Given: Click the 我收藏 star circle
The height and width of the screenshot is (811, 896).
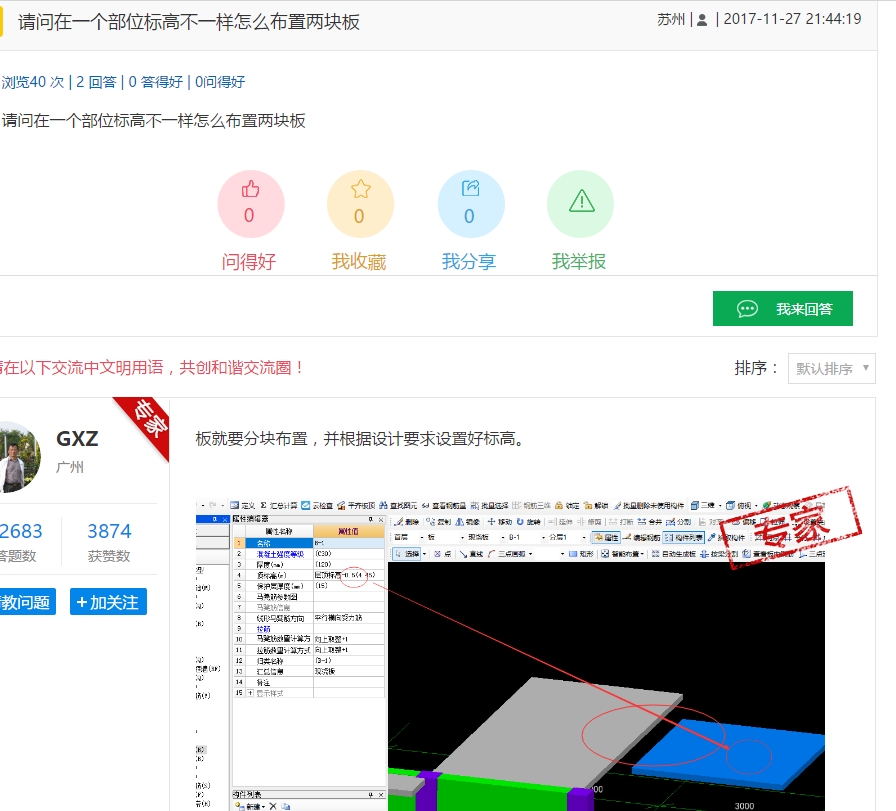Looking at the screenshot, I should 360,204.
